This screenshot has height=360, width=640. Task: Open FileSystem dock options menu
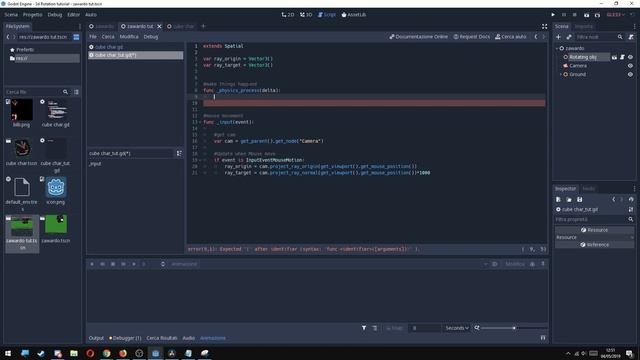[80, 26]
